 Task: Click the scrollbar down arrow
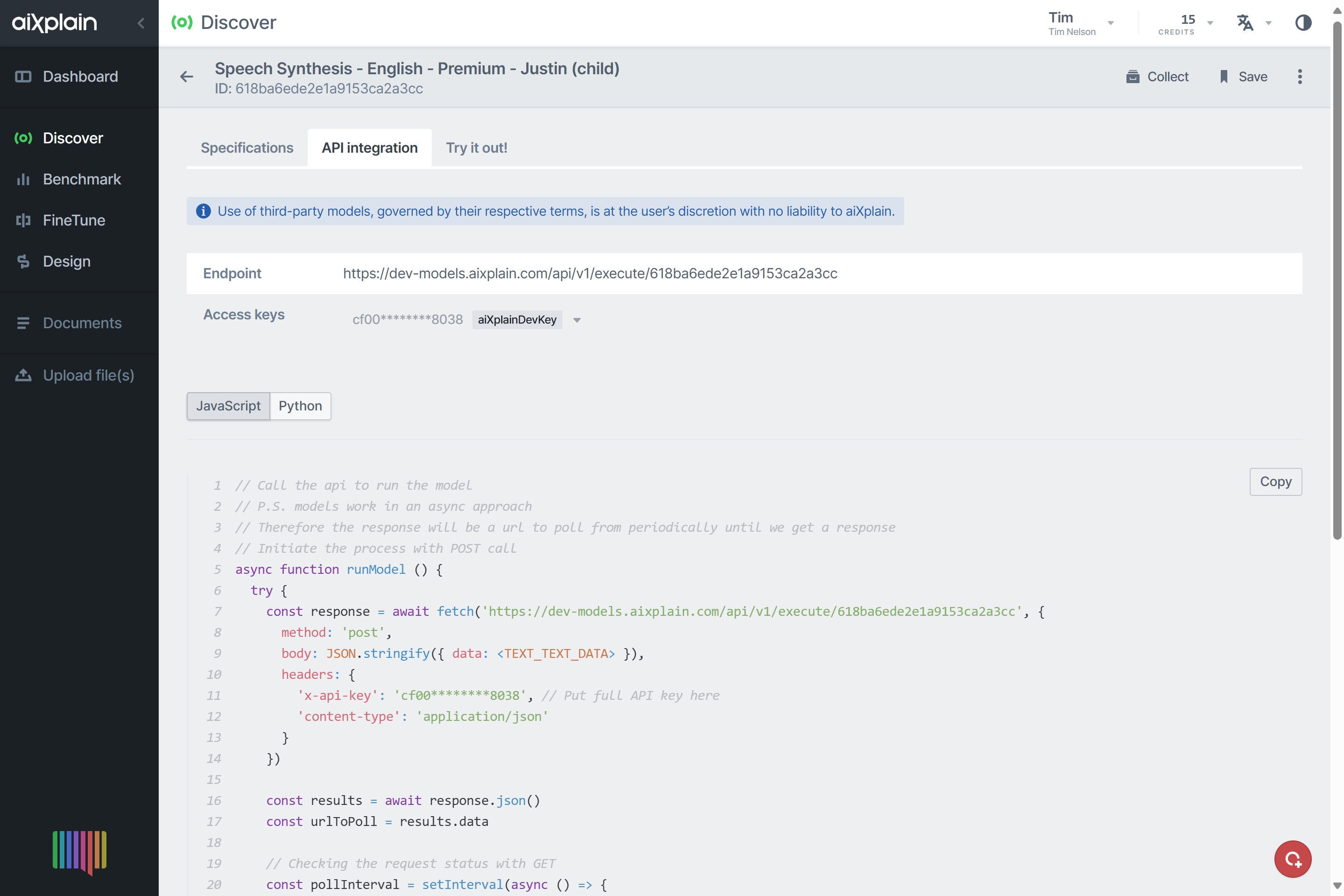click(1337, 885)
